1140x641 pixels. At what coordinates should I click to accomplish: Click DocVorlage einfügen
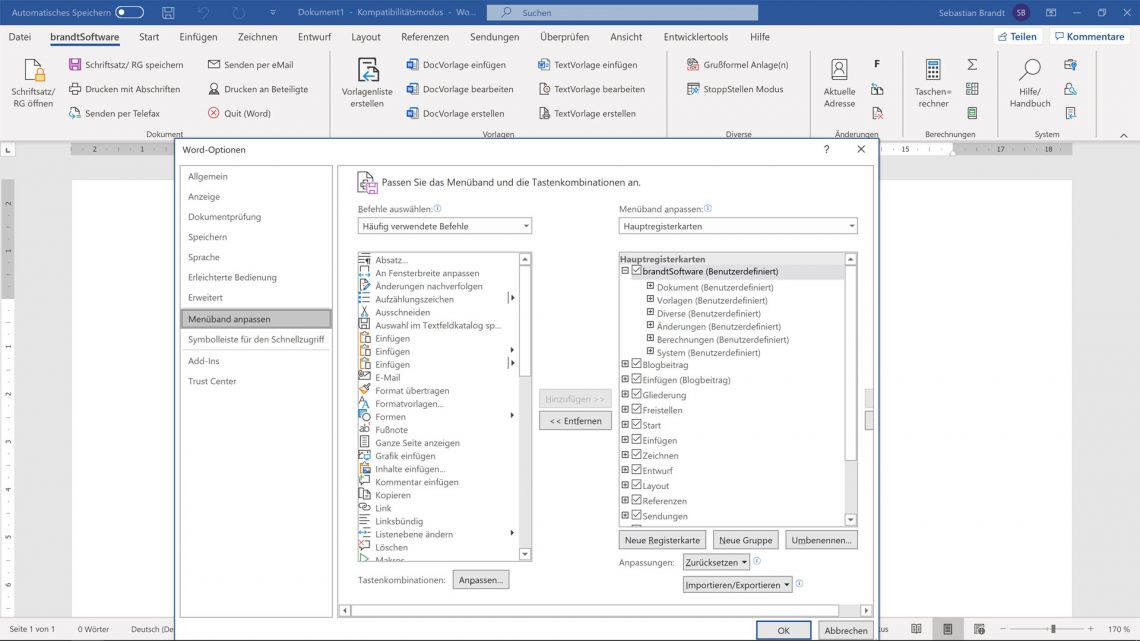456,65
